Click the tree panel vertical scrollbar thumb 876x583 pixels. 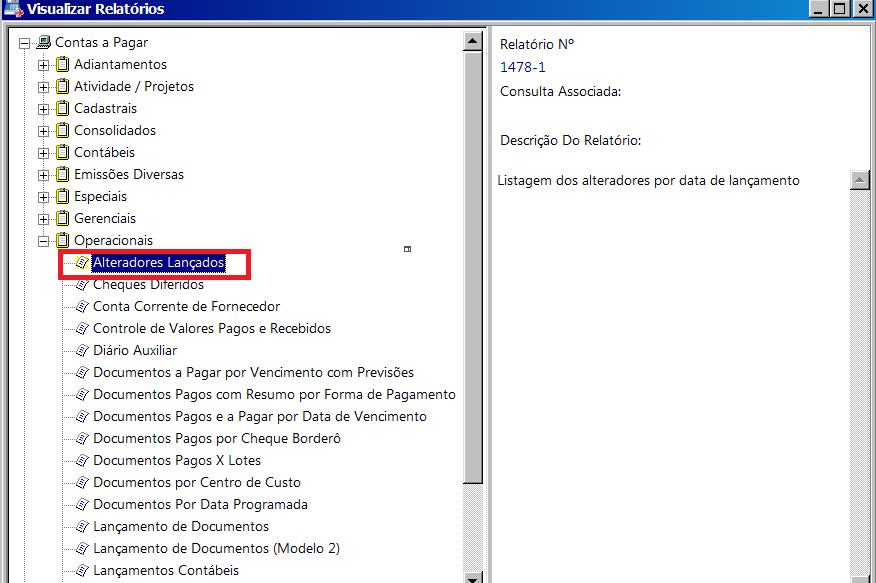pos(473,267)
